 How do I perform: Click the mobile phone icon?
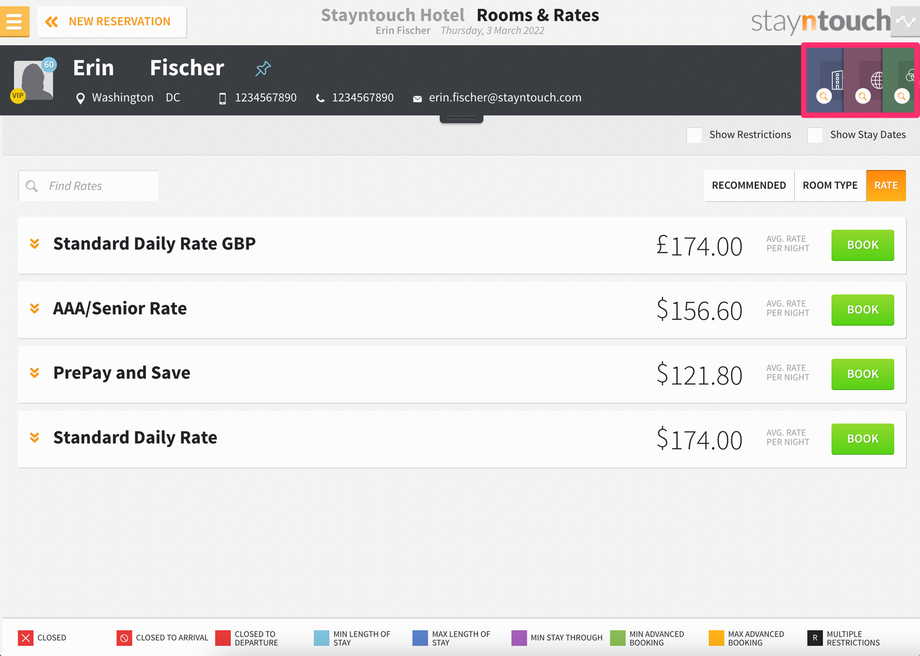point(222,99)
